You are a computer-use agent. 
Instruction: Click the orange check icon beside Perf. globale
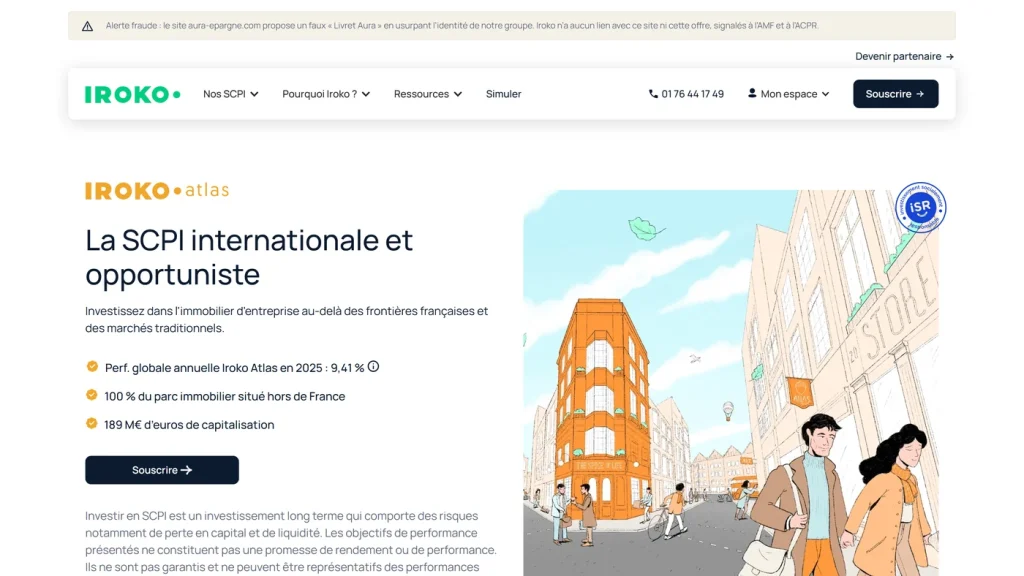[92, 367]
